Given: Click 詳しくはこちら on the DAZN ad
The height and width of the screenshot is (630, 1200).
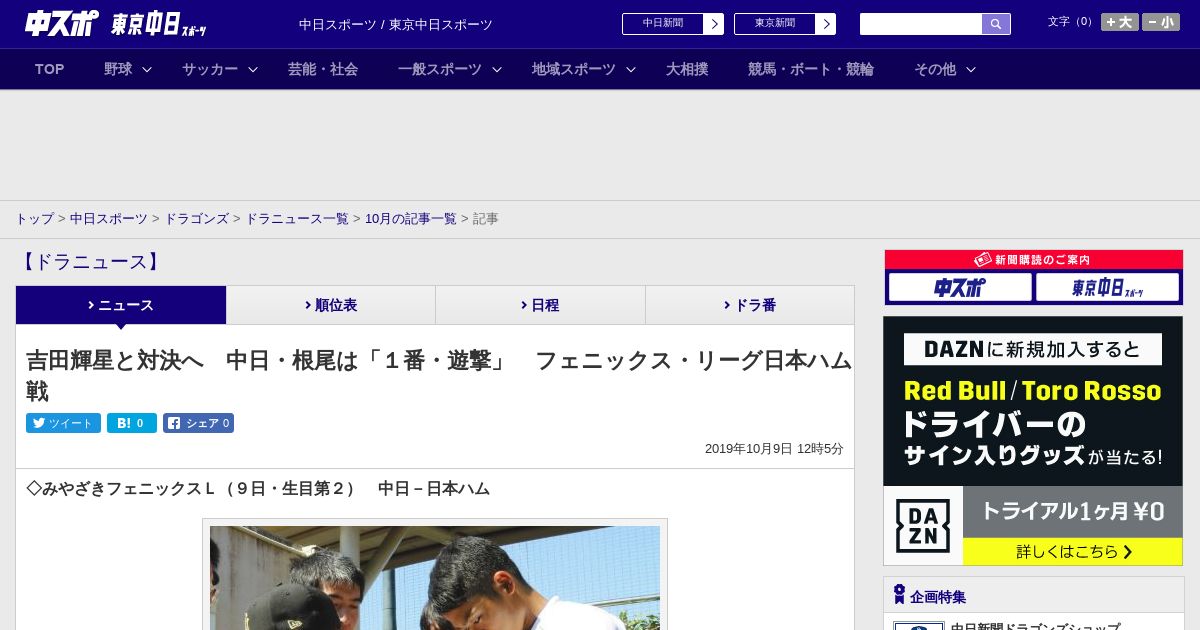Looking at the screenshot, I should click(x=1073, y=551).
